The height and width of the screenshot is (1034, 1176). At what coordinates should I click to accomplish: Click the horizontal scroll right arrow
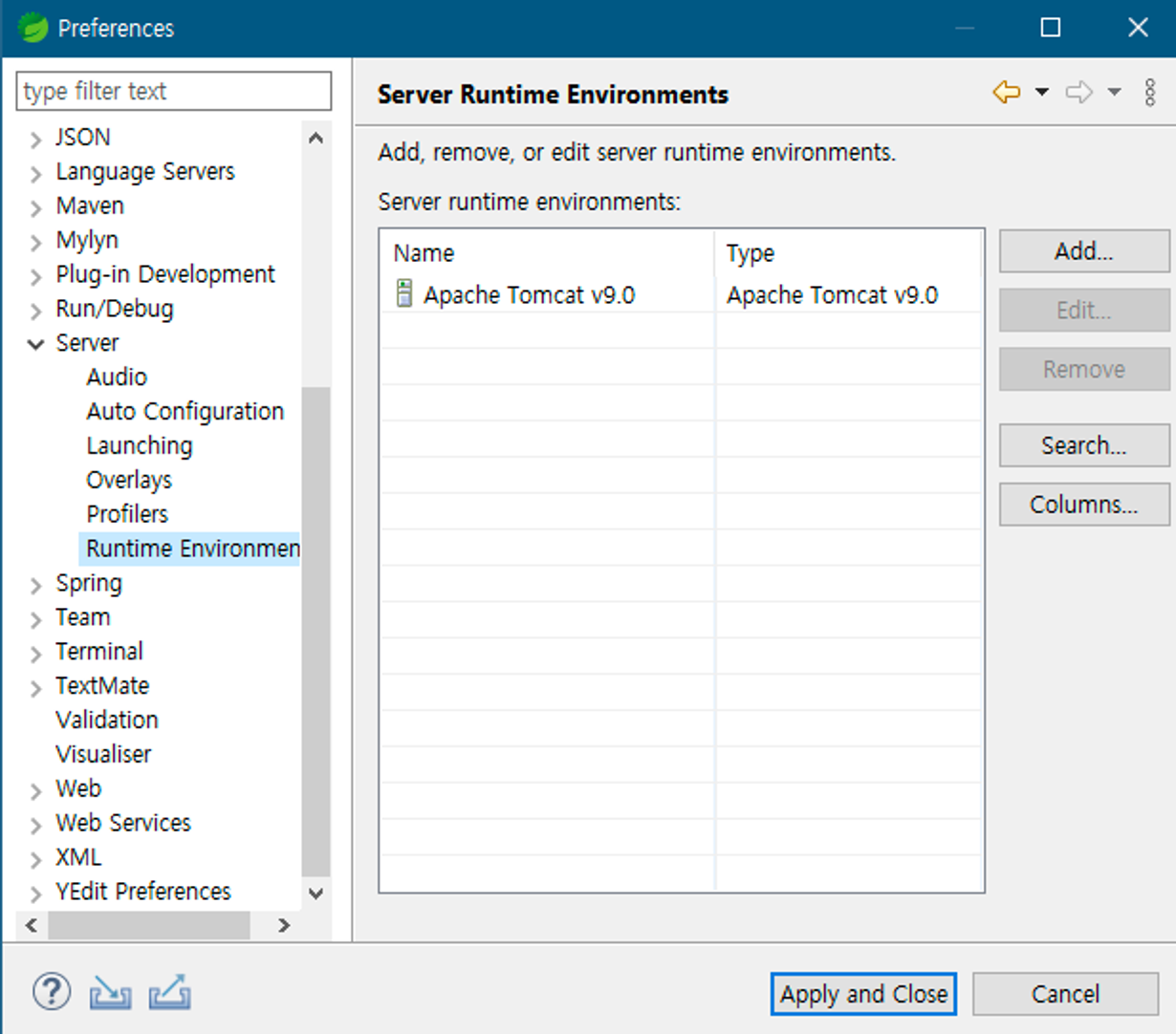pos(283,925)
